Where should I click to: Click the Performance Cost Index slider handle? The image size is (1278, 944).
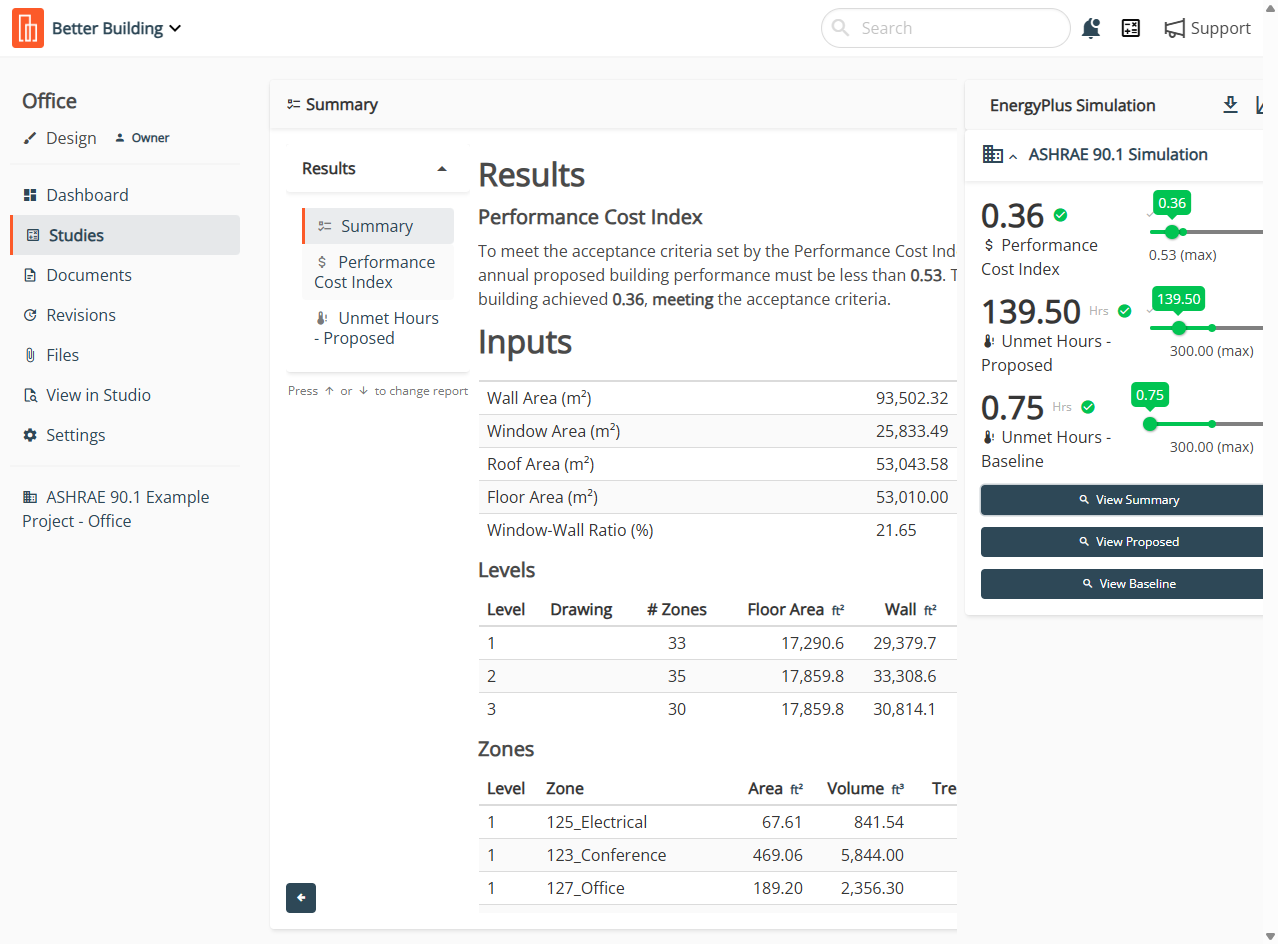(1172, 232)
